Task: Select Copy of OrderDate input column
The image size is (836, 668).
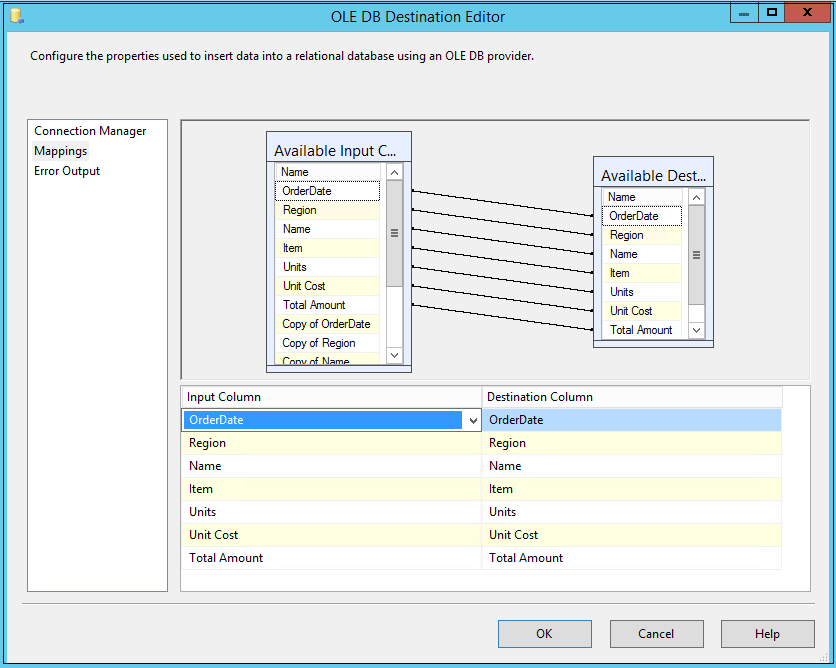Action: tap(327, 324)
